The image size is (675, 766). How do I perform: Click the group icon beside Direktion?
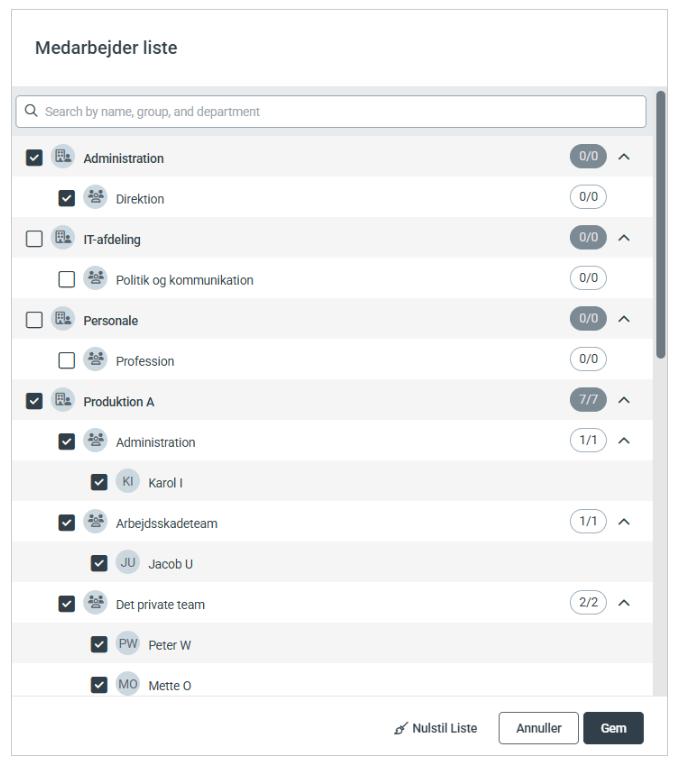pyautogui.click(x=95, y=197)
